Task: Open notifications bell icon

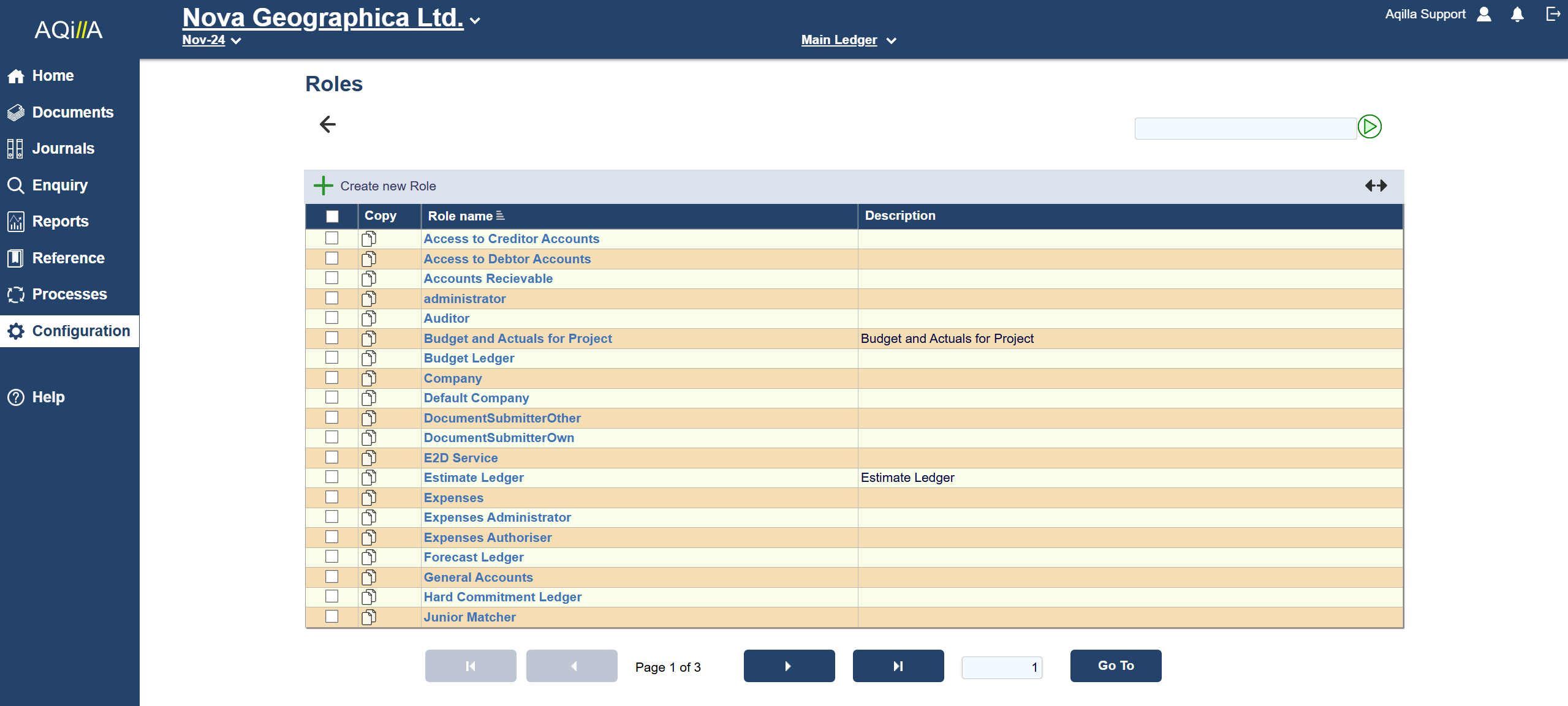Action: click(1517, 15)
